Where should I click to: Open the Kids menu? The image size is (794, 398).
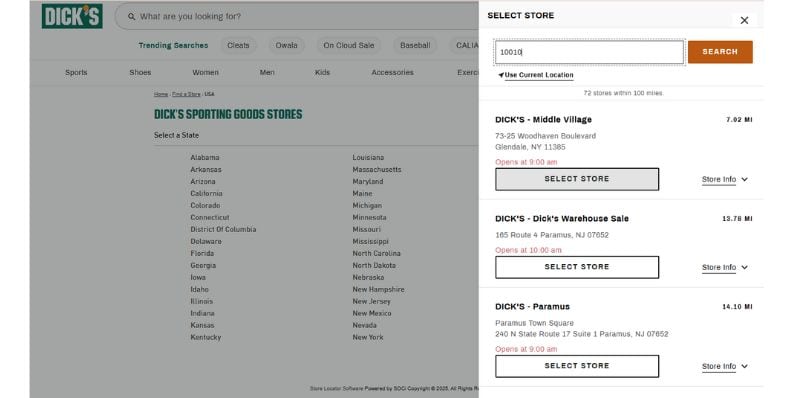point(323,72)
